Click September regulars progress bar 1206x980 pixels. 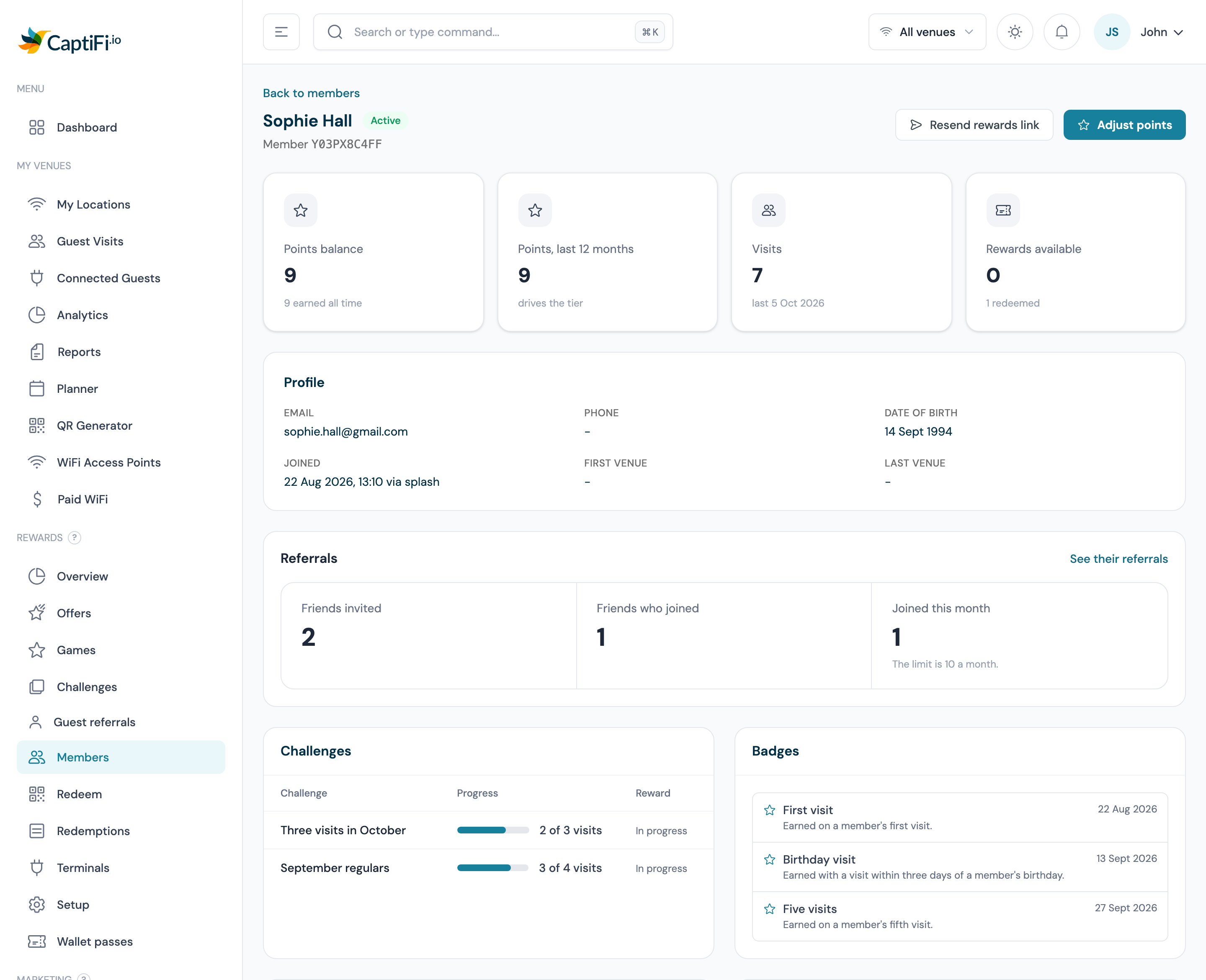[493, 868]
